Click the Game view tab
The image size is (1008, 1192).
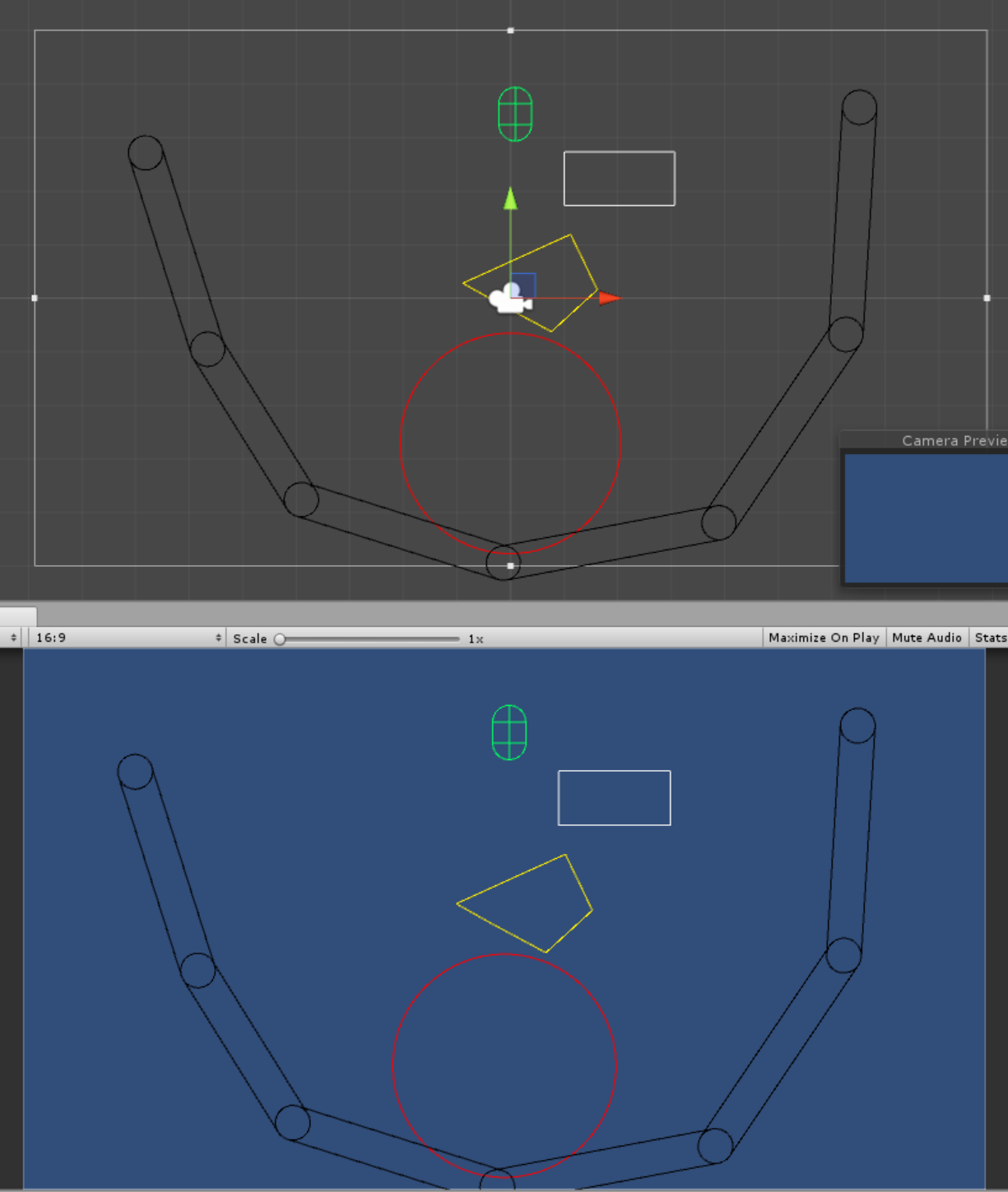pos(18,616)
